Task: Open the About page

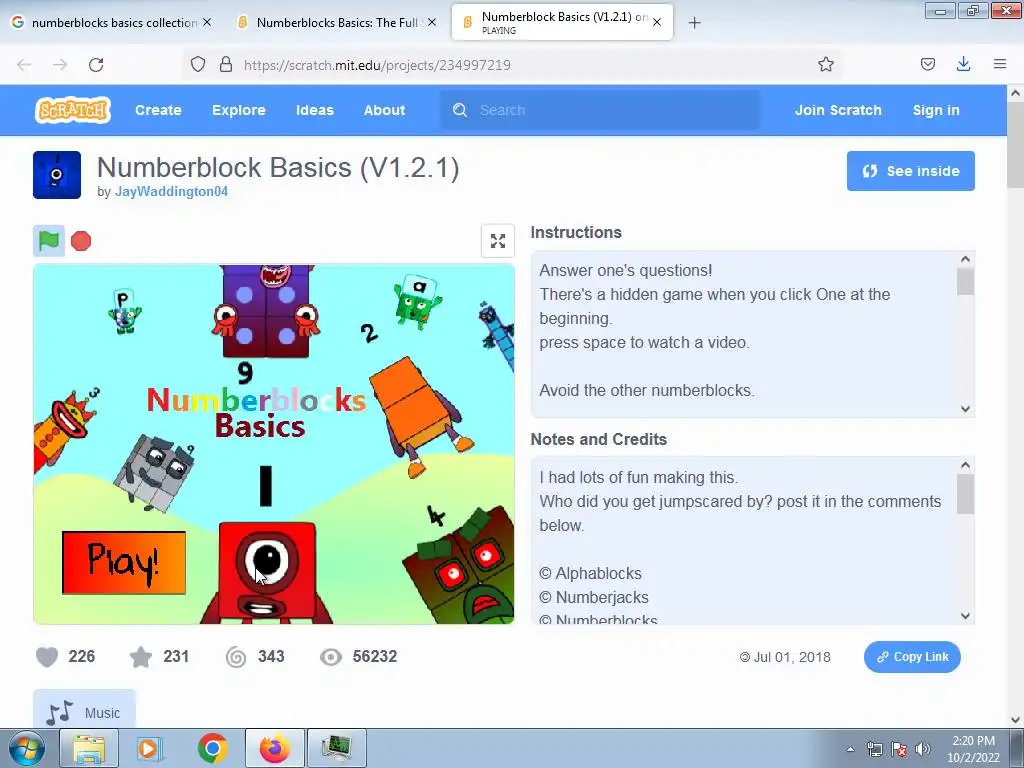Action: pyautogui.click(x=385, y=110)
